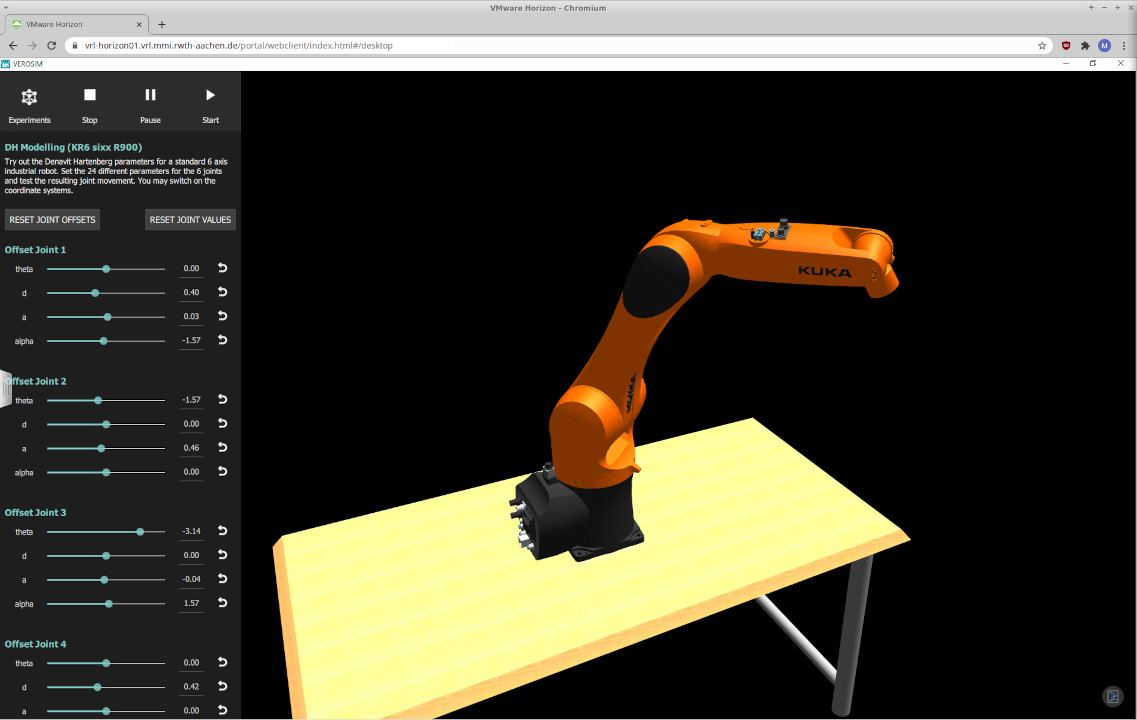Reset Joint 1 theta value
This screenshot has height=720, width=1137.
pos(223,268)
